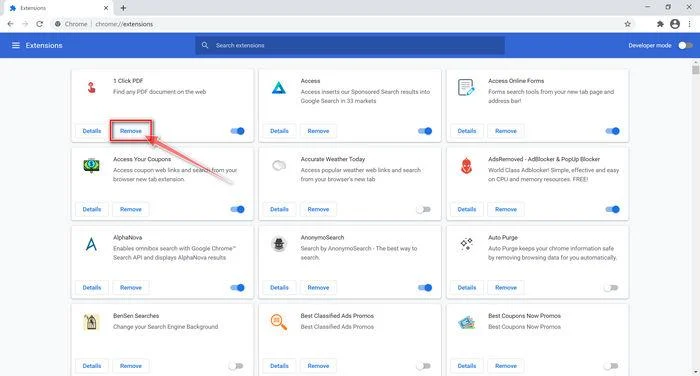Open Details for Access Online Forms
The width and height of the screenshot is (700, 376).
pos(467,131)
